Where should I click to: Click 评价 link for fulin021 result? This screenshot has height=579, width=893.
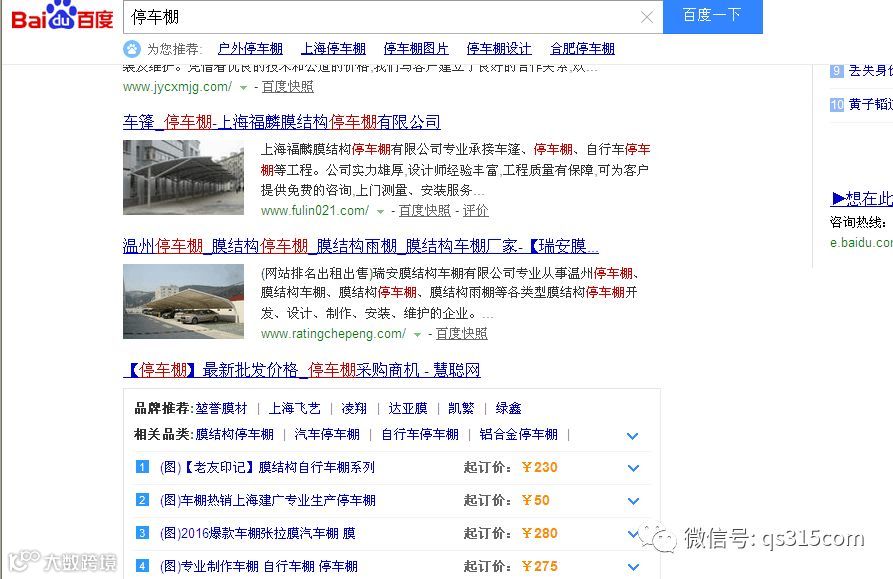[475, 211]
